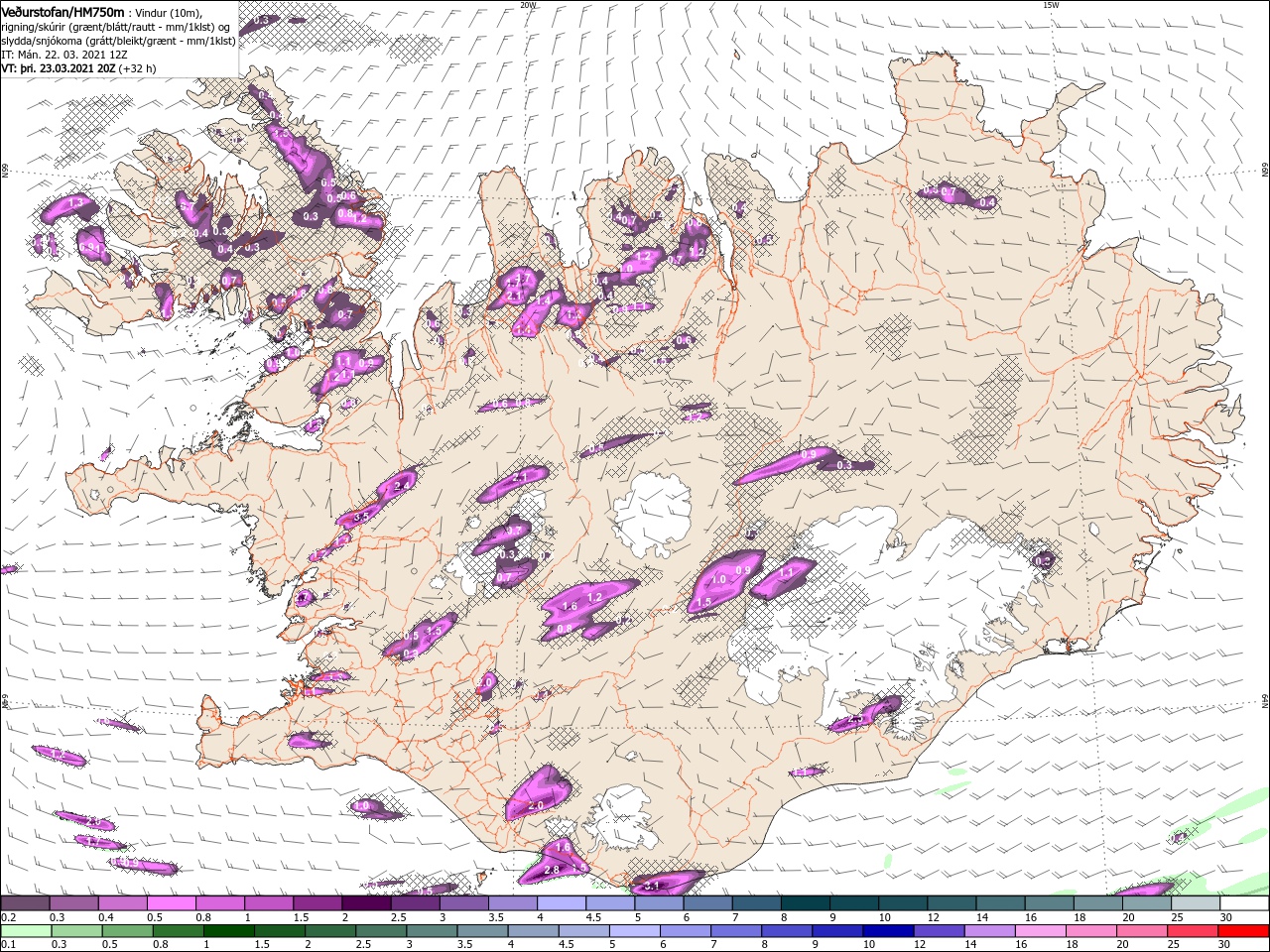
Task: Click the bright pink 0.5 snow legend swatch
Action: pos(171,903)
